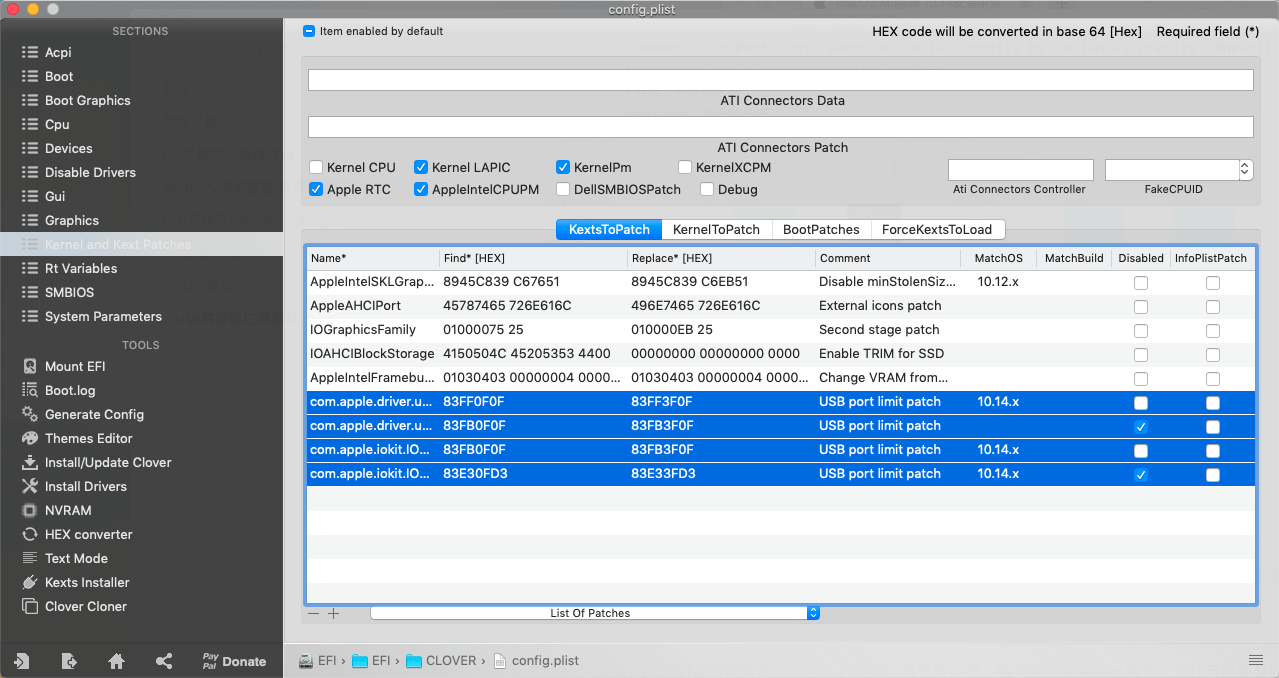Expand the FakeCPUID combo box
The width and height of the screenshot is (1279, 678).
pos(1245,170)
